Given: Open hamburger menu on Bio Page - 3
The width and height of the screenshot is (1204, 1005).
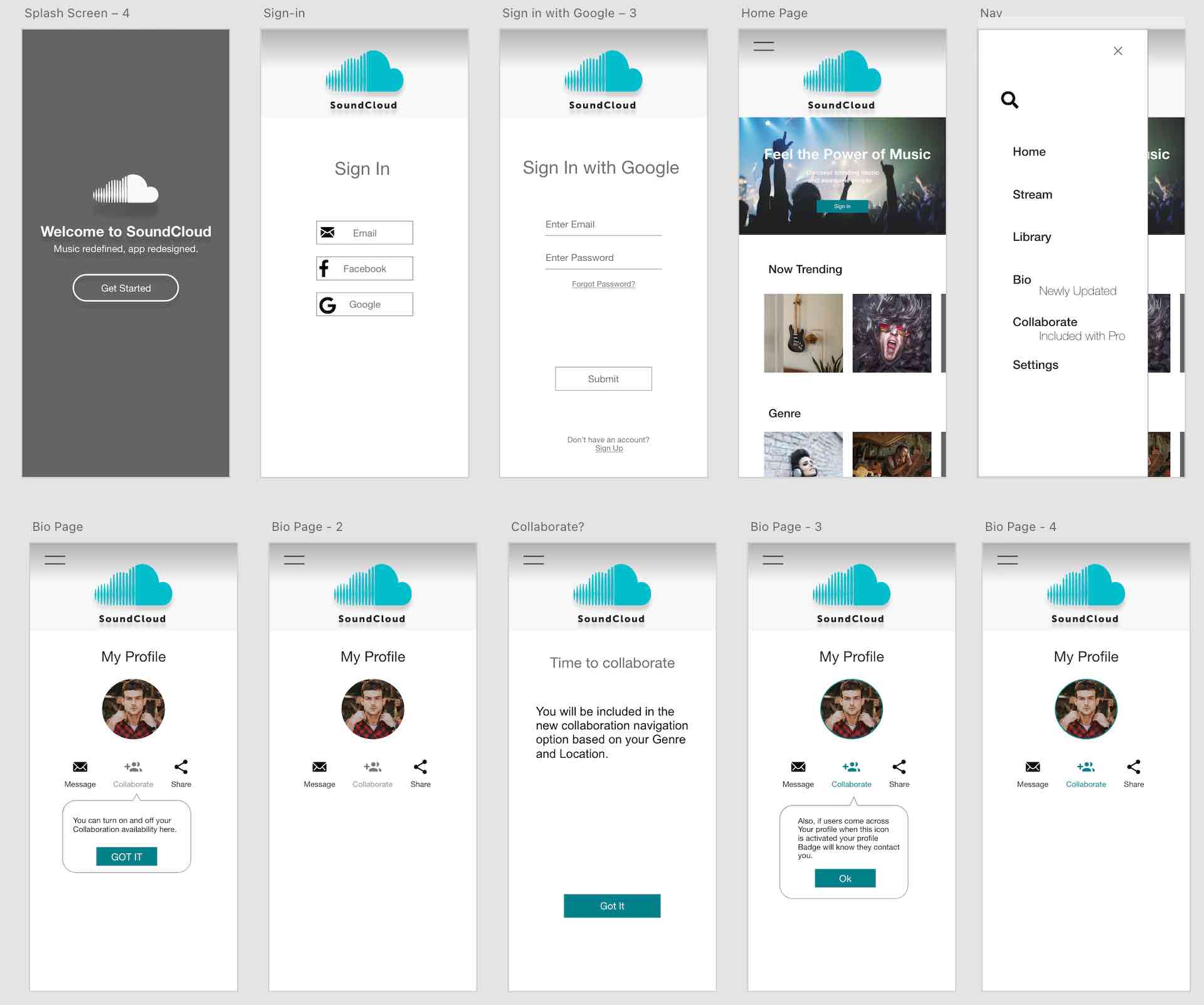Looking at the screenshot, I should (x=773, y=560).
